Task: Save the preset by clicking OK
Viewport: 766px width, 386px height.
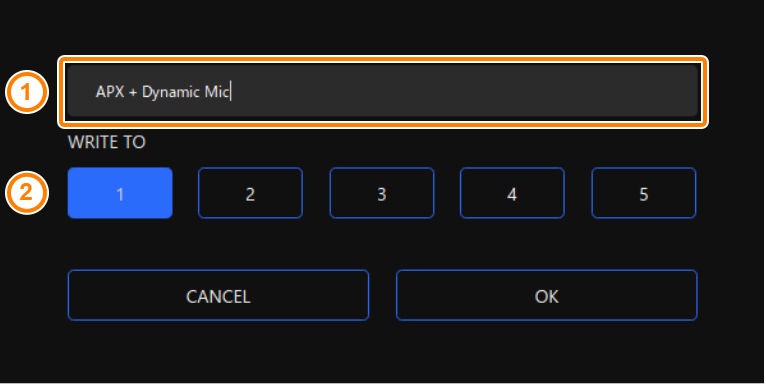Action: pos(547,295)
